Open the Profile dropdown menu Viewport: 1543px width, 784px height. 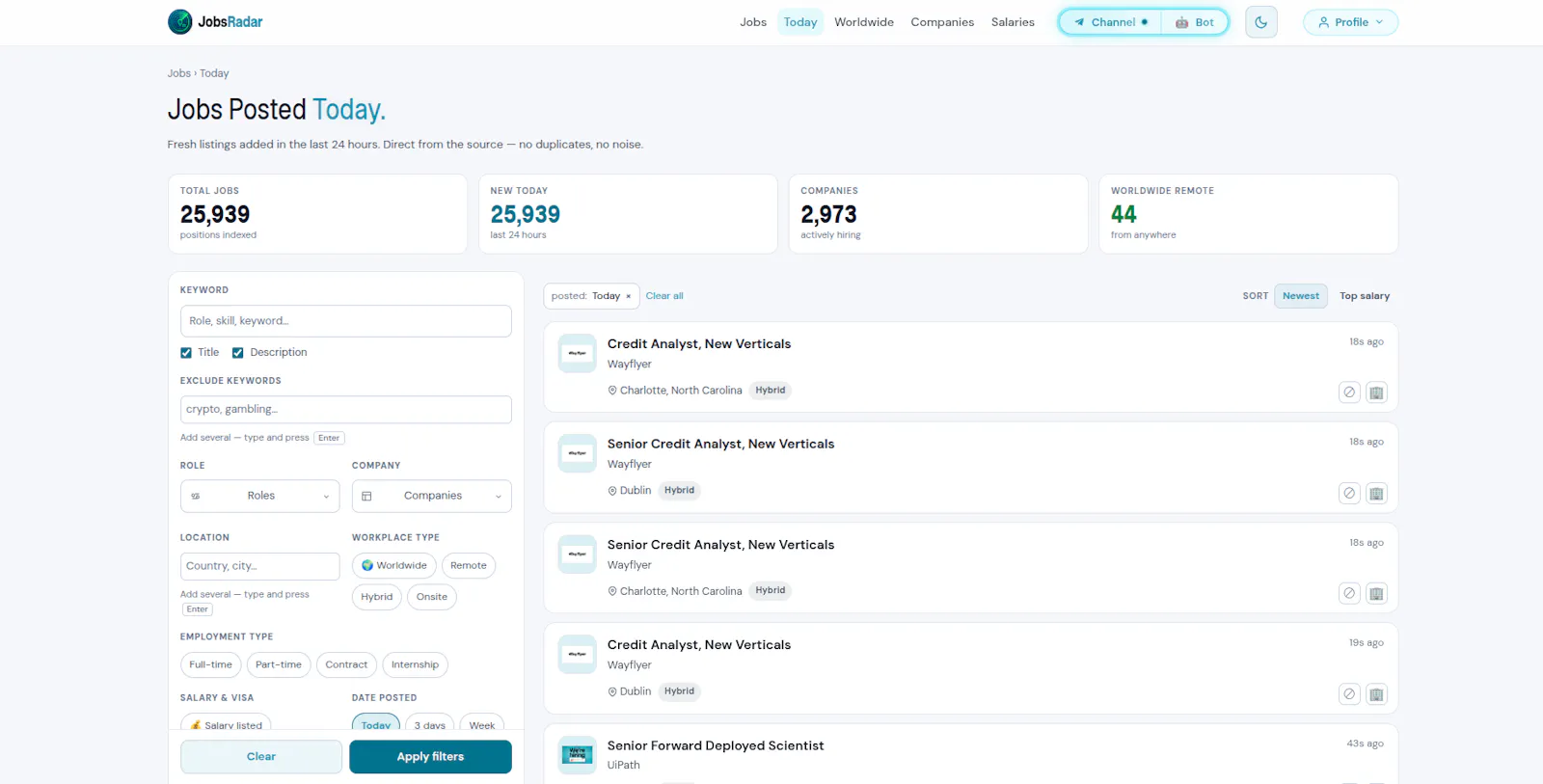coord(1350,22)
